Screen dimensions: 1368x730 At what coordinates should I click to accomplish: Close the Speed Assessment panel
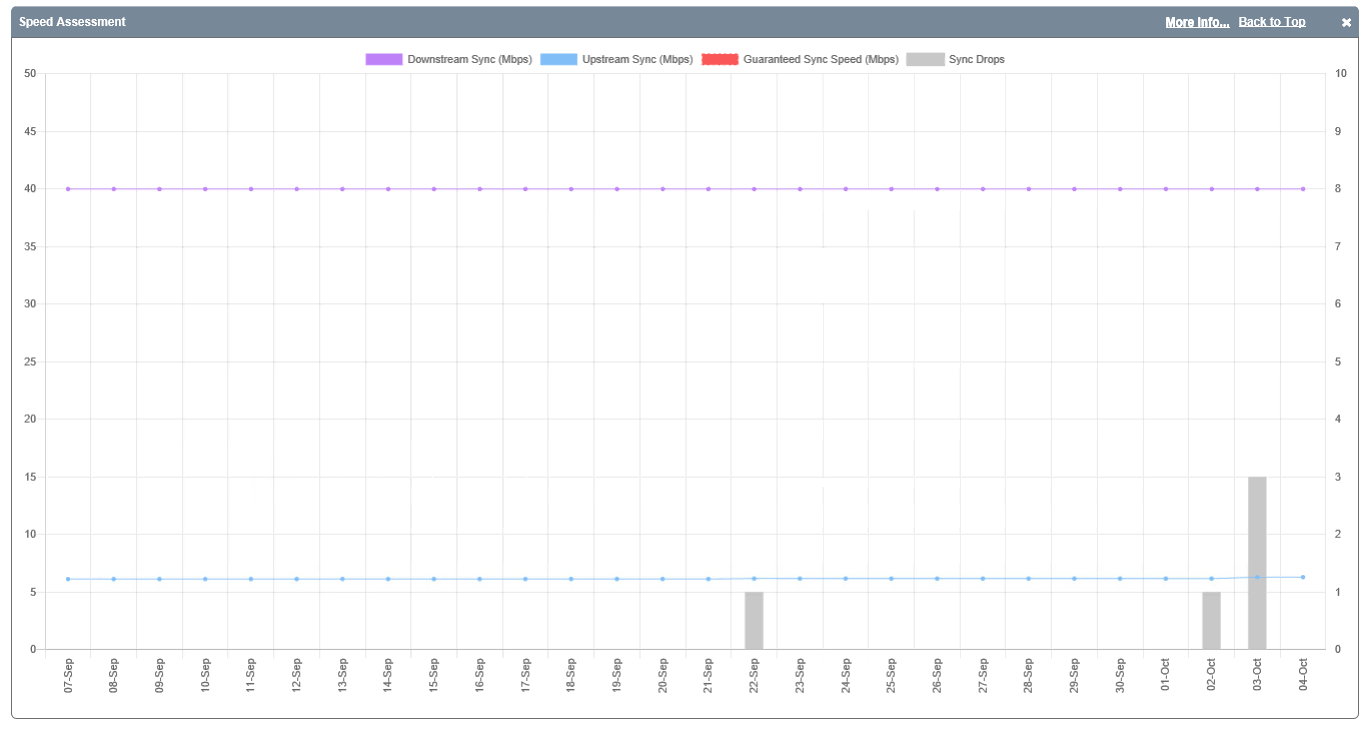[x=1346, y=22]
